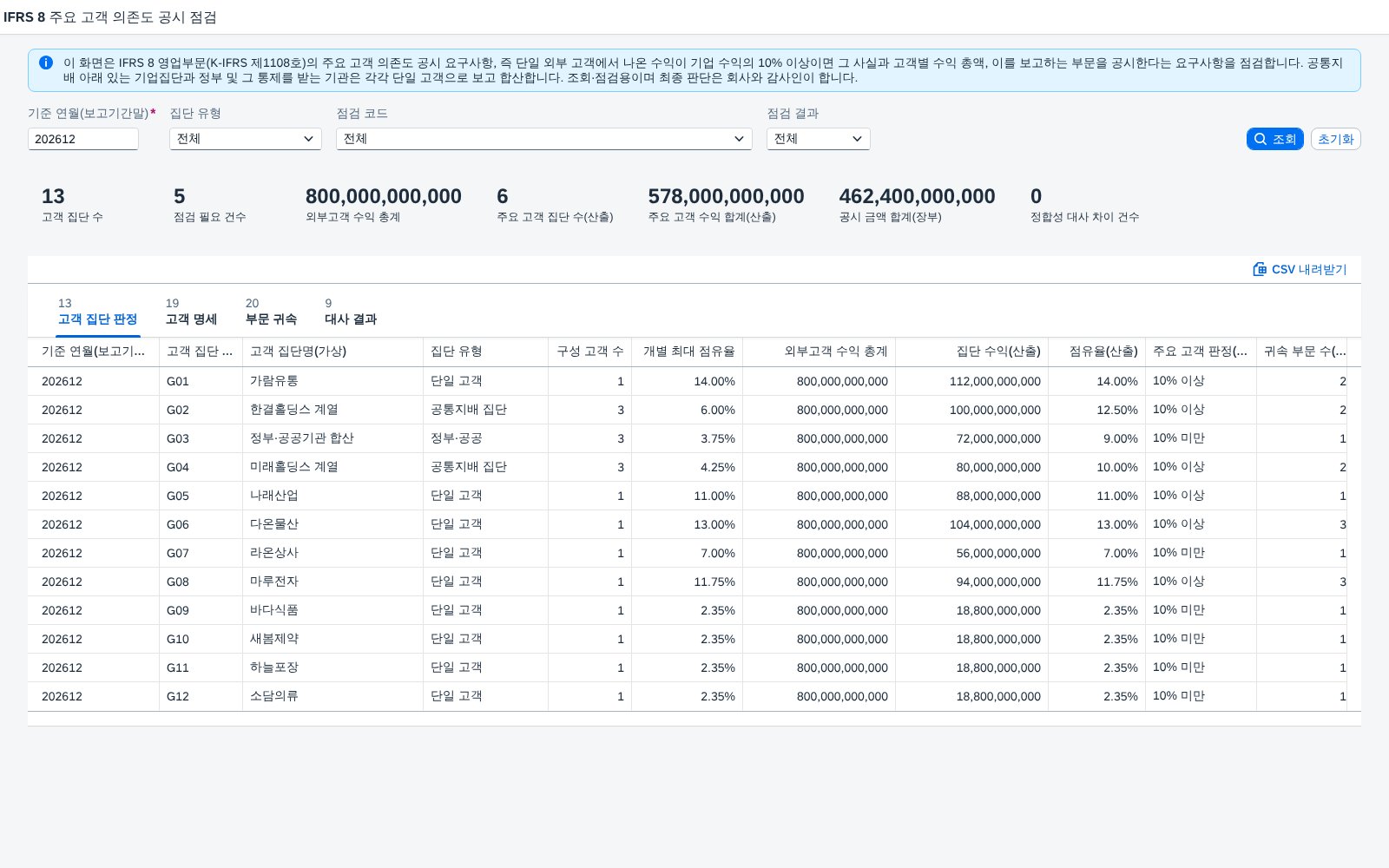This screenshot has height=868, width=1389.
Task: Open the 집단 유형 dropdown
Action: click(246, 139)
